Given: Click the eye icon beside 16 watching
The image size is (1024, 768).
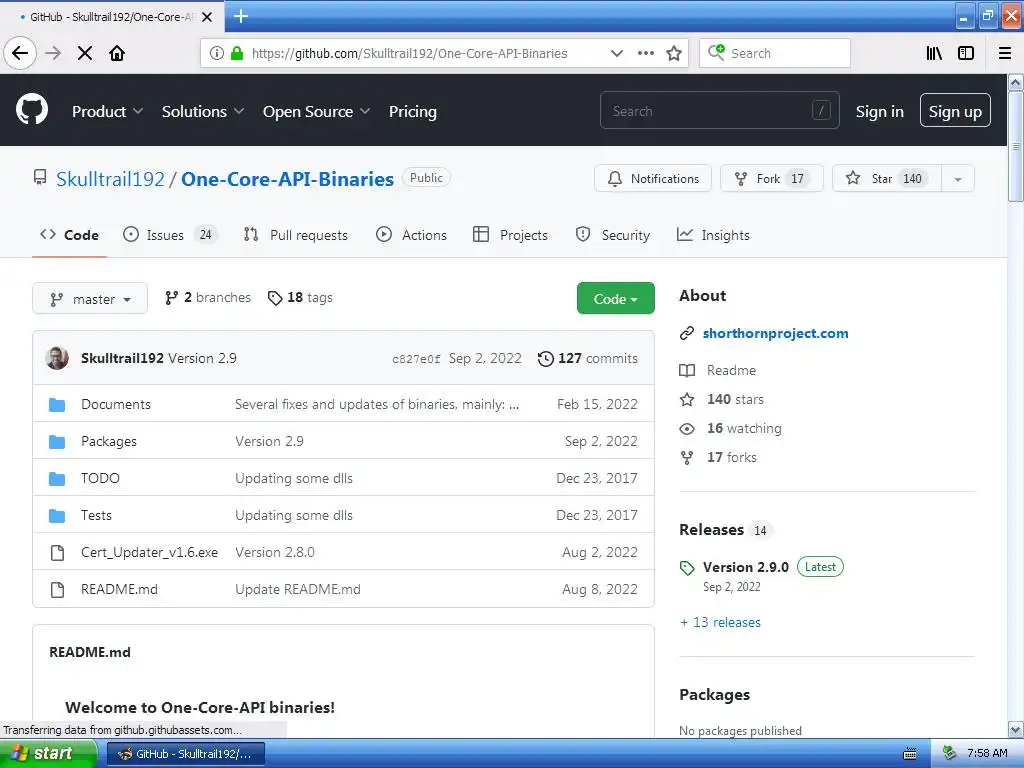Looking at the screenshot, I should click(x=687, y=428).
